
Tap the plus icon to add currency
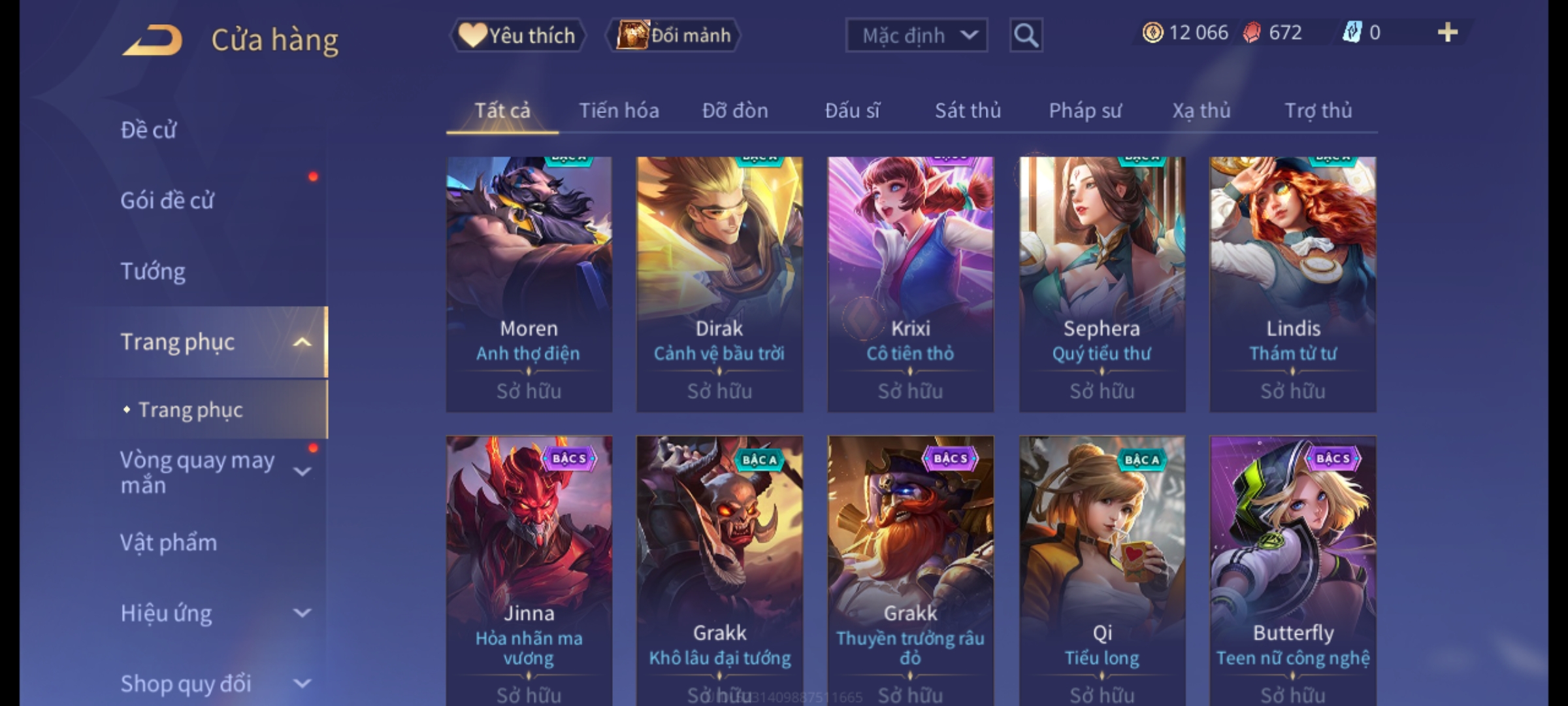1448,33
